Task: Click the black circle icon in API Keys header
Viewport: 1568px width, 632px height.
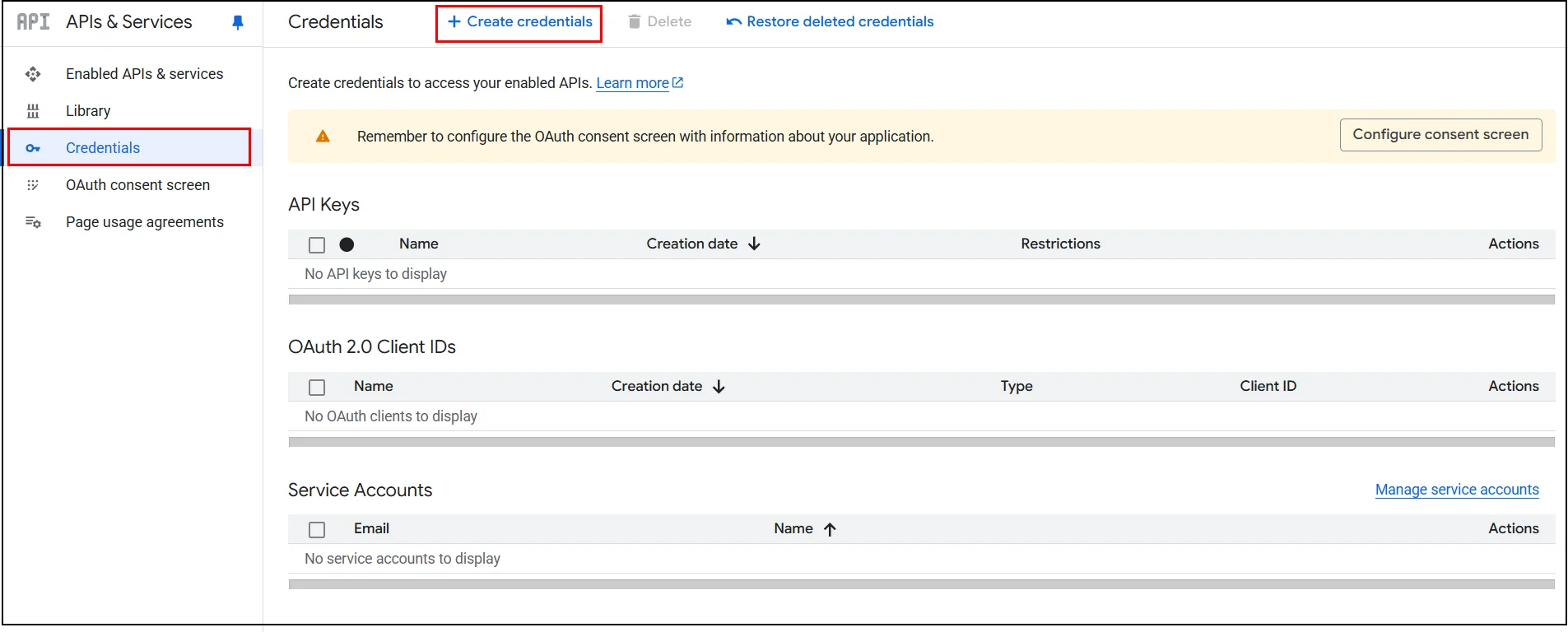Action: (347, 244)
